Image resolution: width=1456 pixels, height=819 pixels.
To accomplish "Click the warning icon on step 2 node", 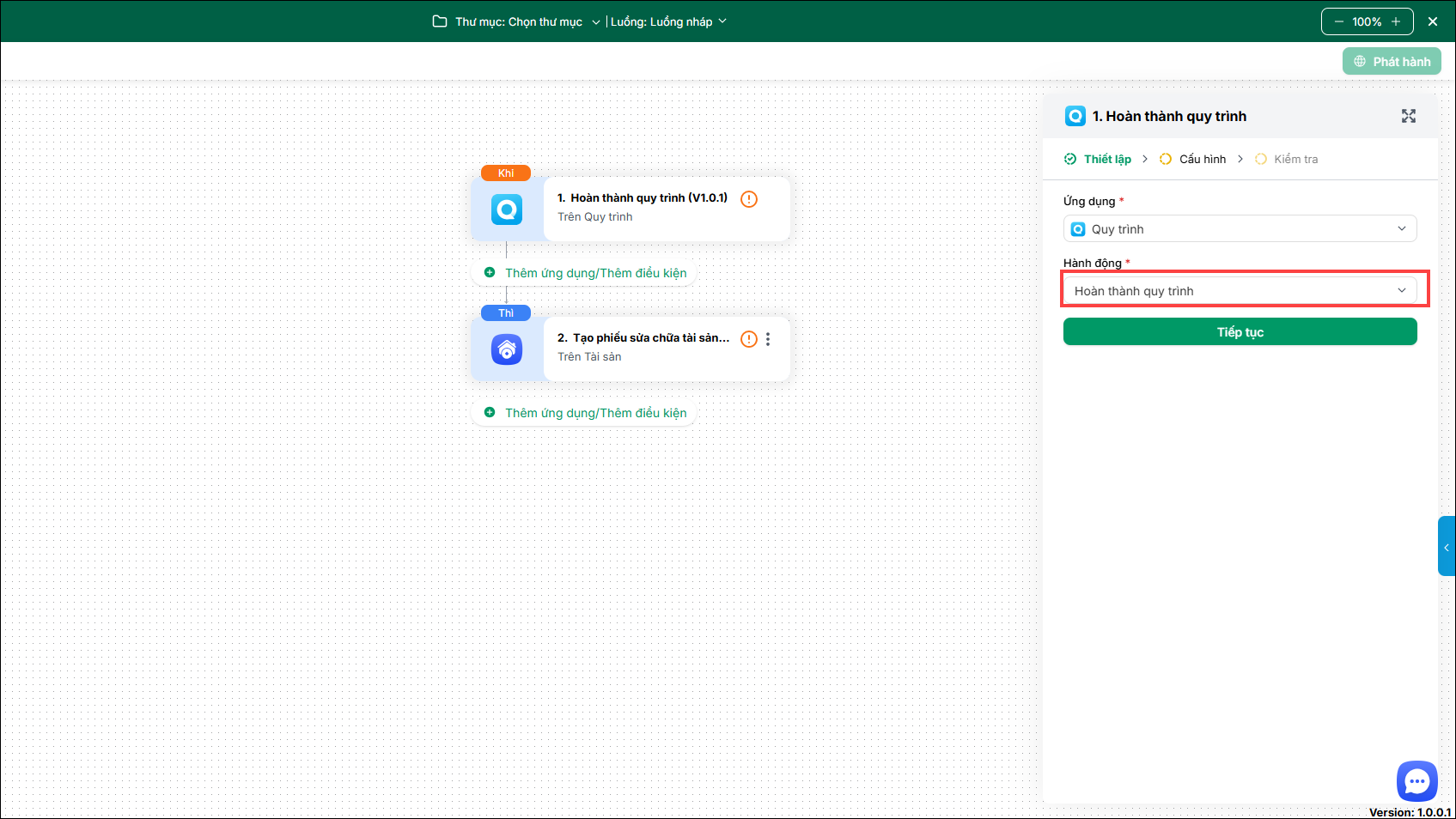I will click(749, 339).
